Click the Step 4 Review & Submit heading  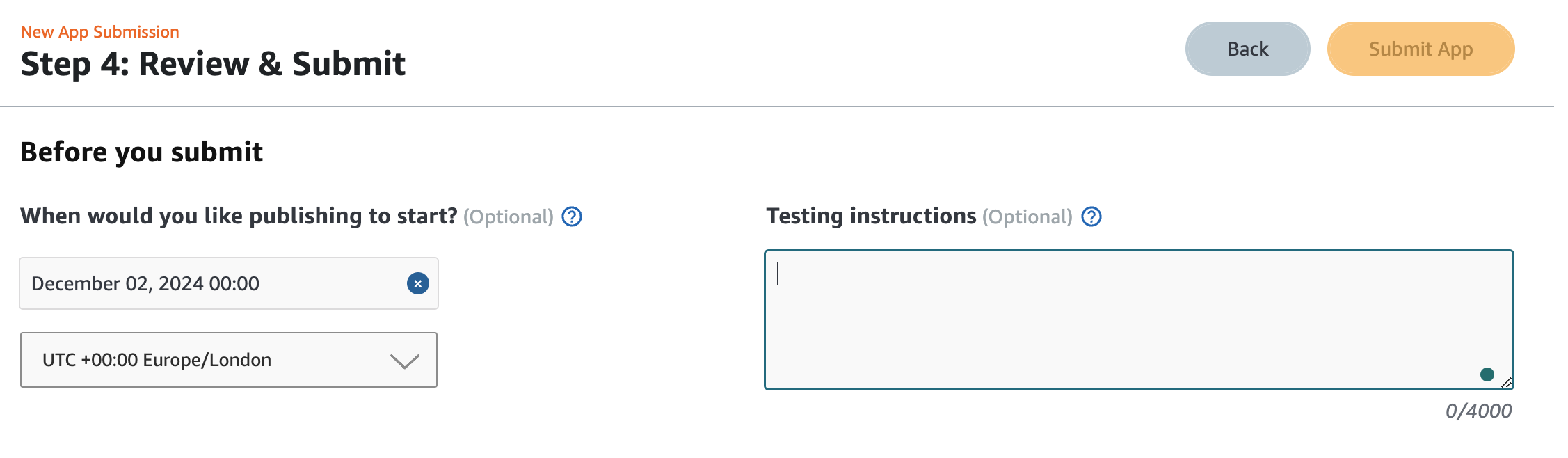[x=213, y=63]
